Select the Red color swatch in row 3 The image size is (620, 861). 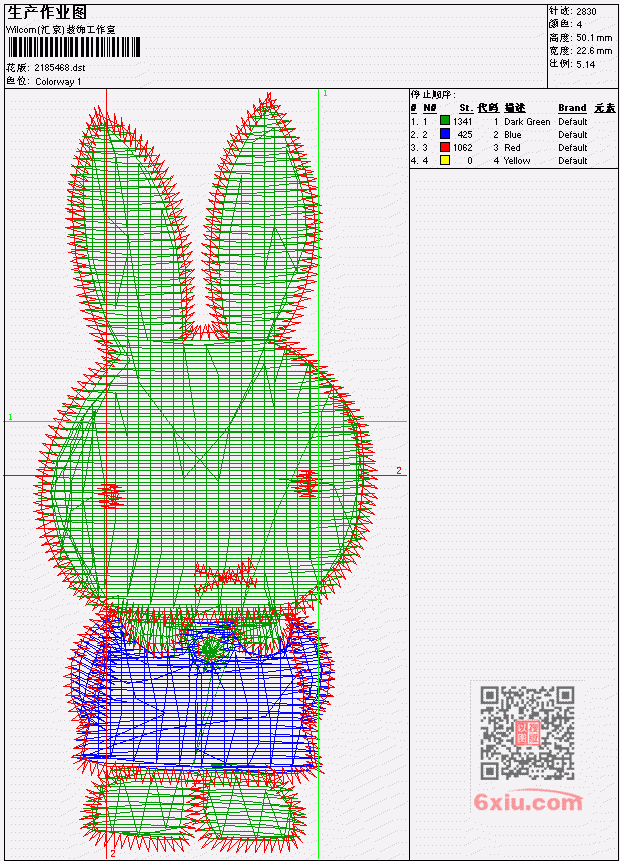click(445, 147)
